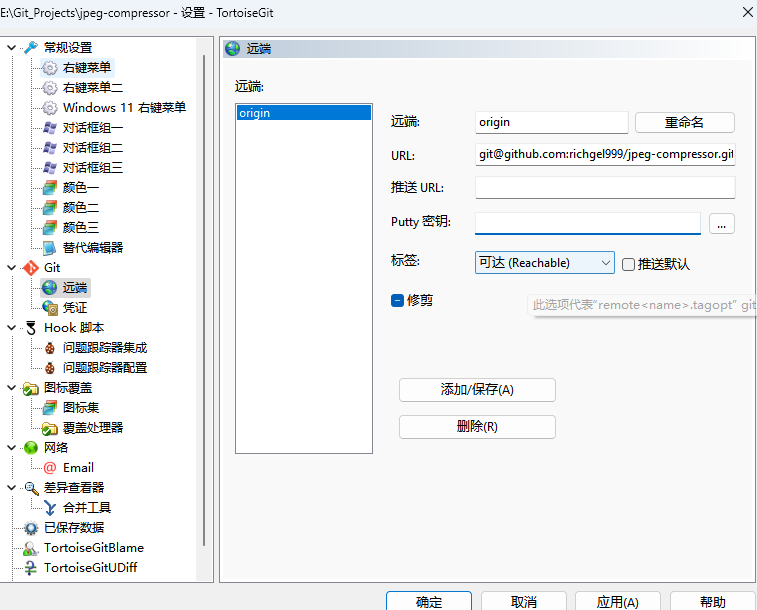Screen dimensions: 757x610
Task: Click the windows icon beside 对话框组三
Action: point(50,167)
